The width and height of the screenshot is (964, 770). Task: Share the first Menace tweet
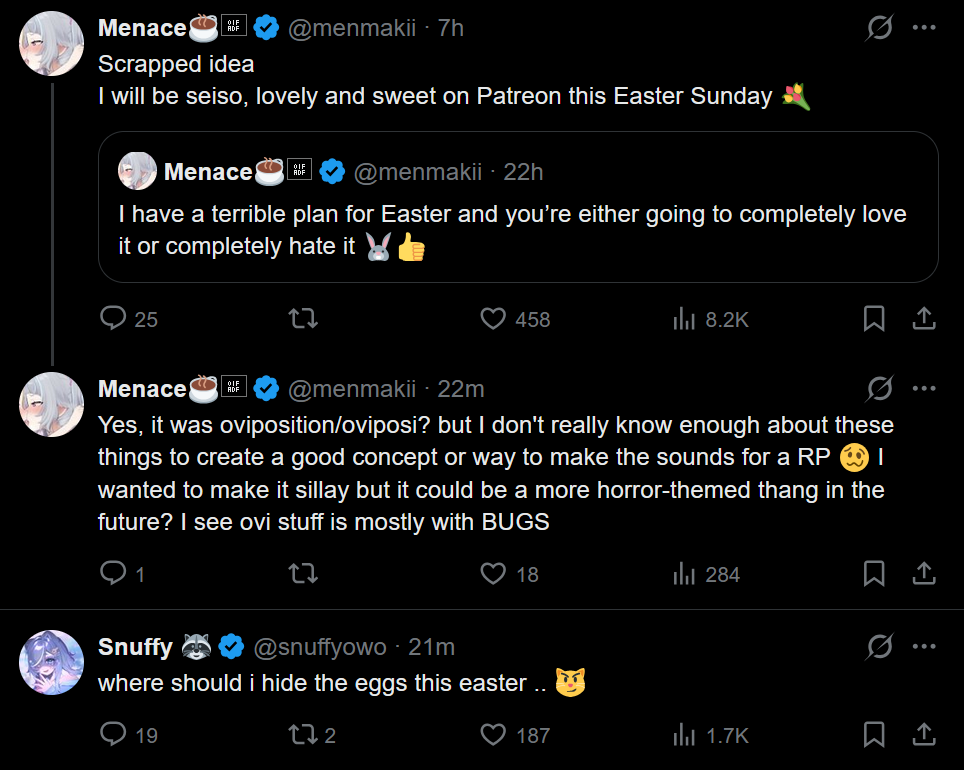coord(924,319)
